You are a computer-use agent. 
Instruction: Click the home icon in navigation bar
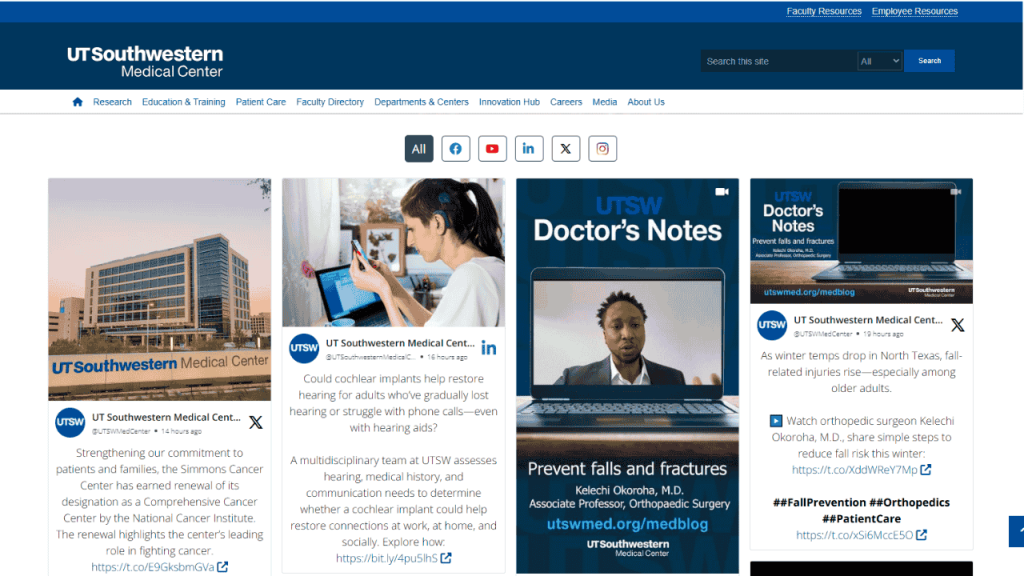click(77, 102)
